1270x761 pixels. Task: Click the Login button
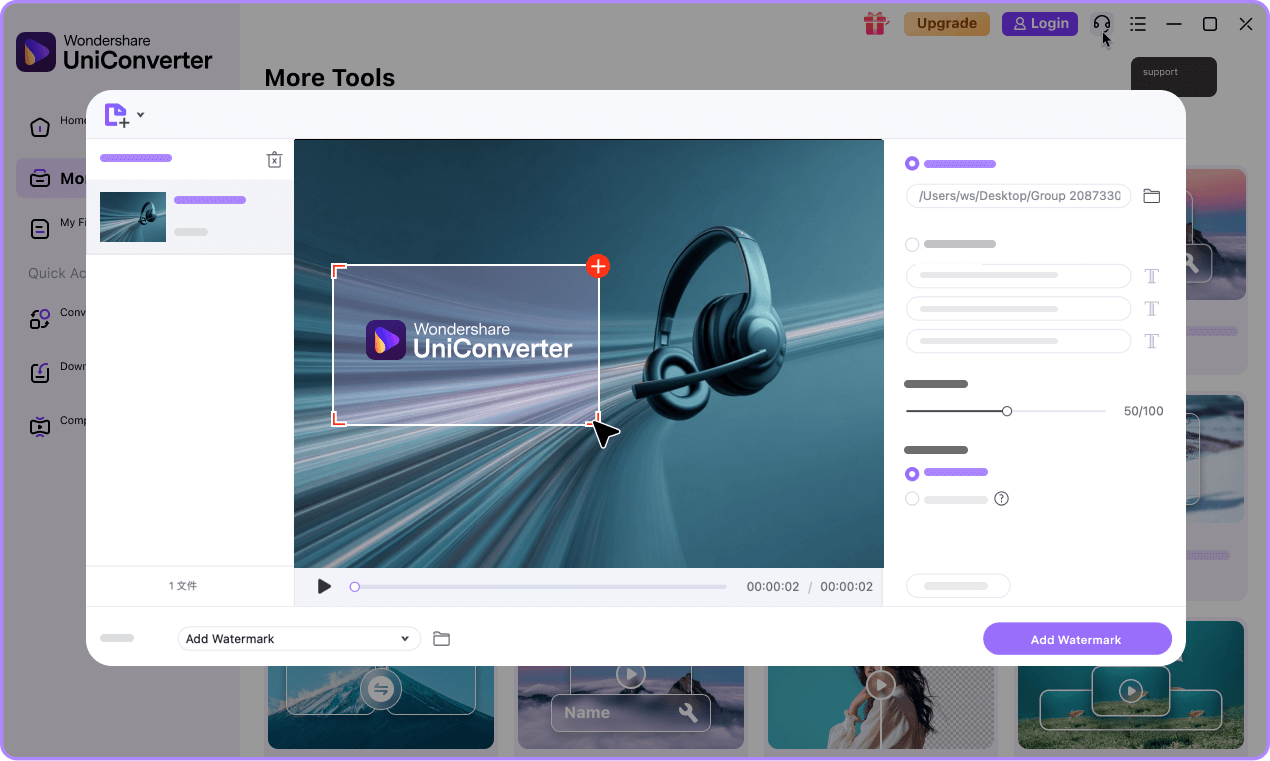pyautogui.click(x=1040, y=23)
